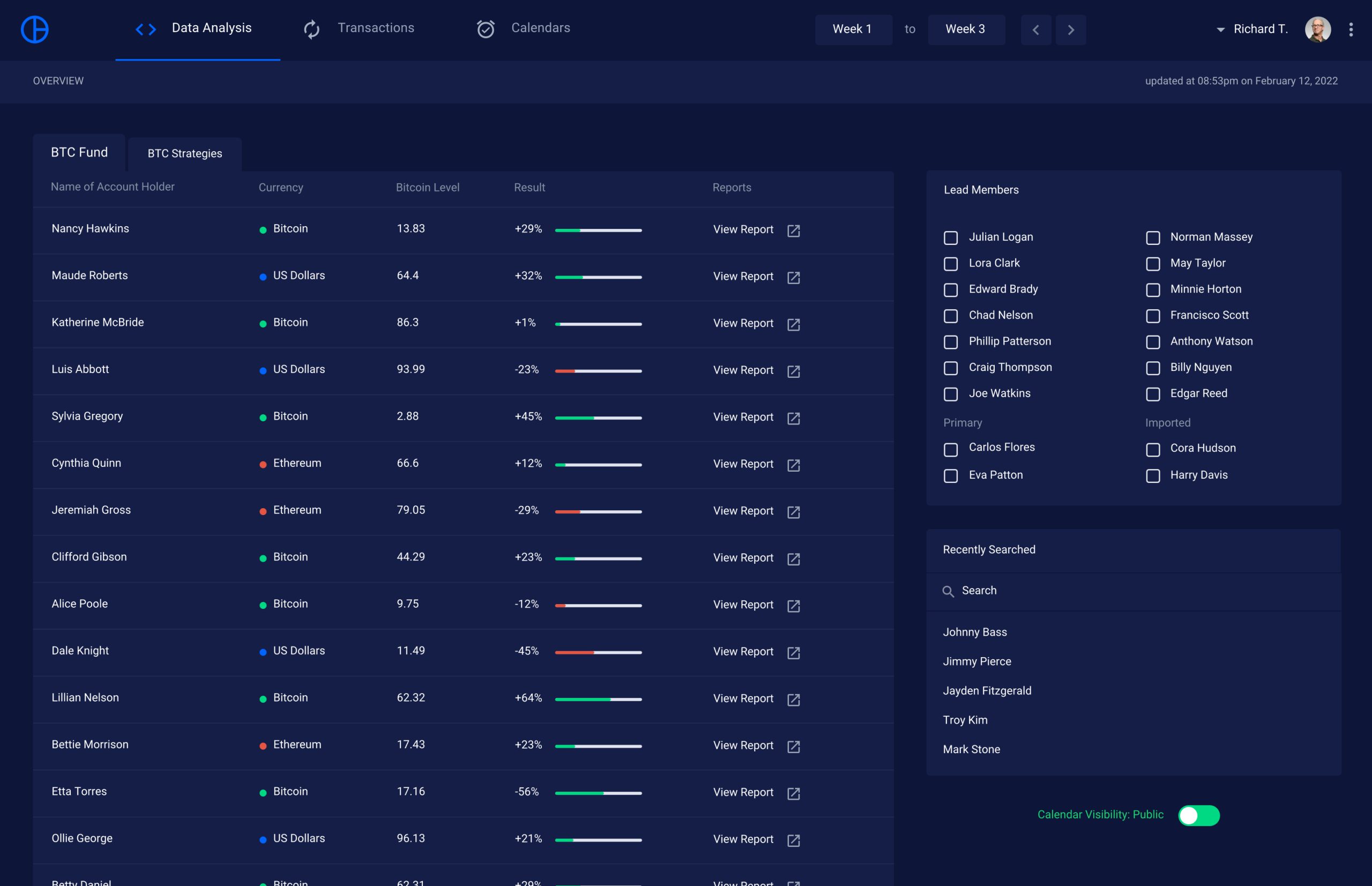Expand the Richard T. user dropdown arrow
Screen dimensions: 1372x886
[x=1220, y=30]
